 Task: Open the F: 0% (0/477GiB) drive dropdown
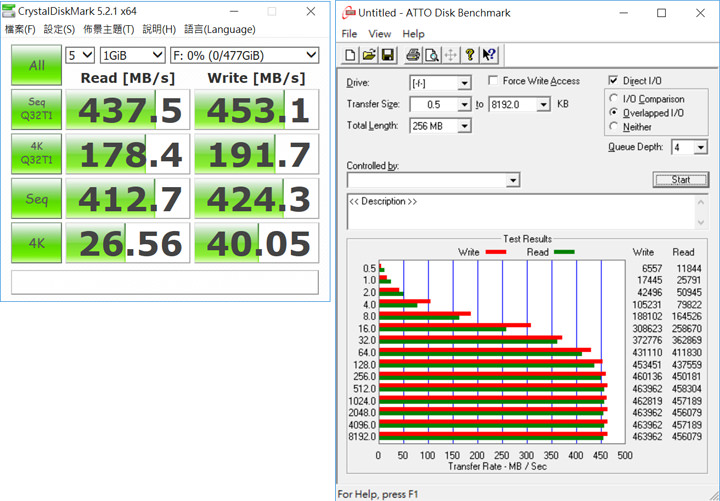[244, 56]
